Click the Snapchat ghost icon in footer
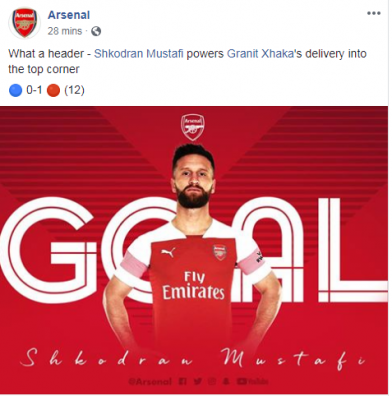 [x=226, y=381]
